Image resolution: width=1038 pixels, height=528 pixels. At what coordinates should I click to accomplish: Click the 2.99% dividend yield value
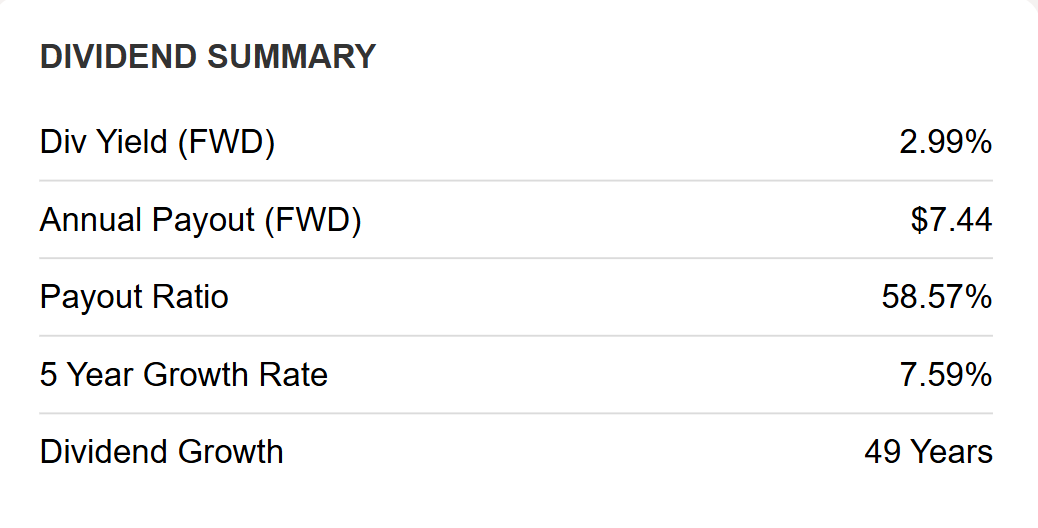945,142
